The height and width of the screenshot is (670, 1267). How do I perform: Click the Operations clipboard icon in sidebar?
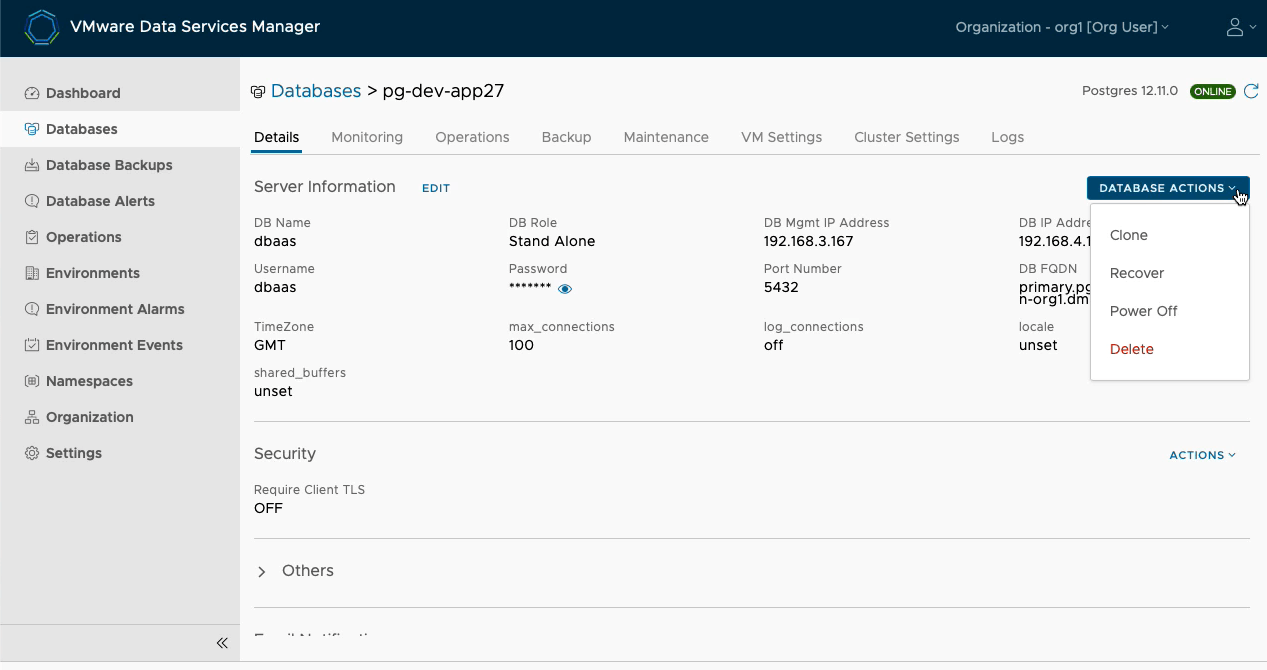click(32, 237)
